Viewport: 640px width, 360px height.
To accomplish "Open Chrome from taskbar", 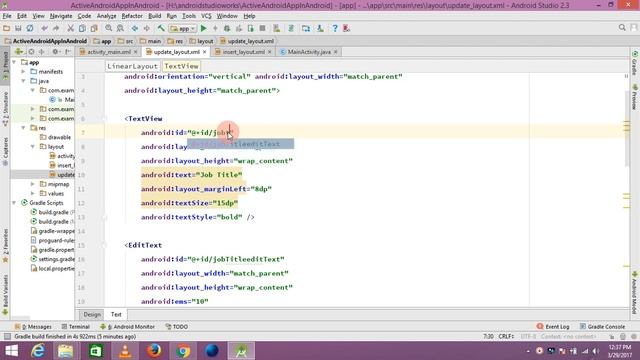I will point(183,351).
